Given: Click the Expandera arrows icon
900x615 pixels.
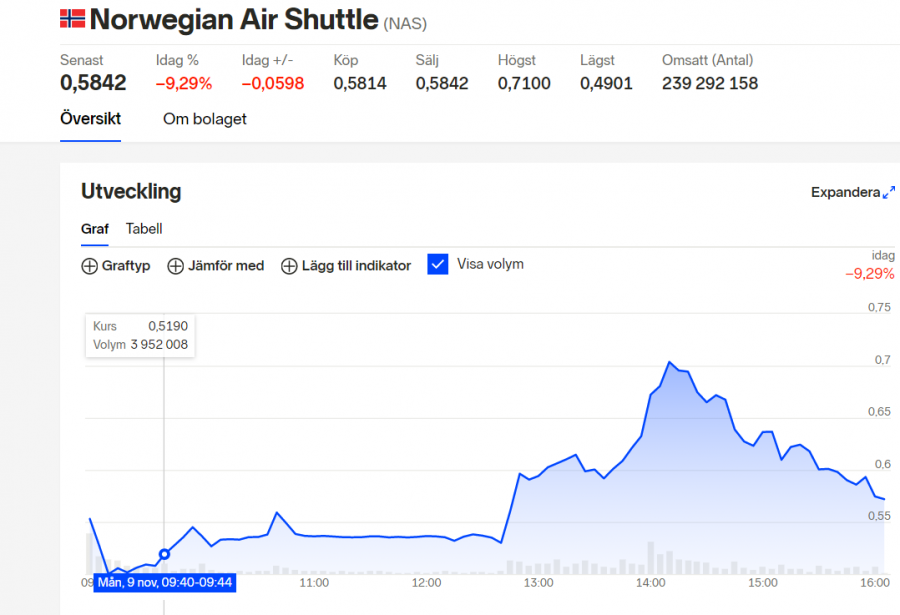Looking at the screenshot, I should pyautogui.click(x=889, y=193).
